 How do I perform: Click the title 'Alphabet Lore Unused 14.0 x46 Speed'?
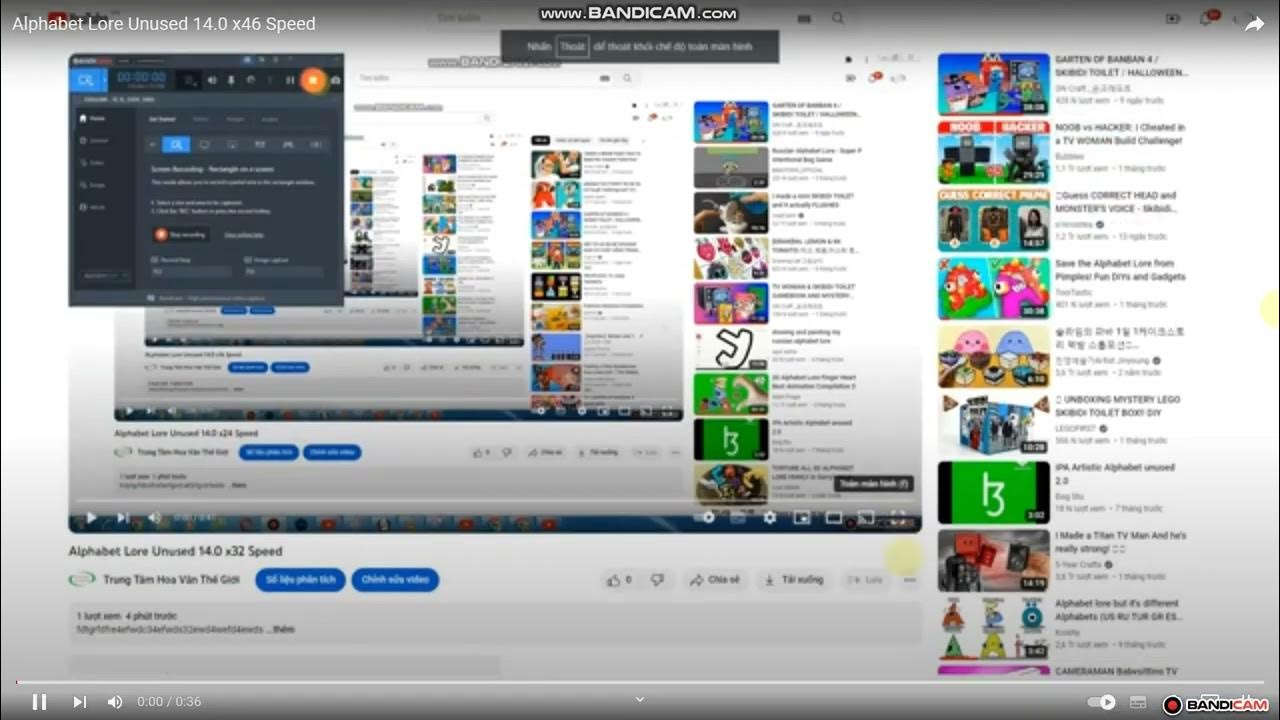(x=164, y=24)
